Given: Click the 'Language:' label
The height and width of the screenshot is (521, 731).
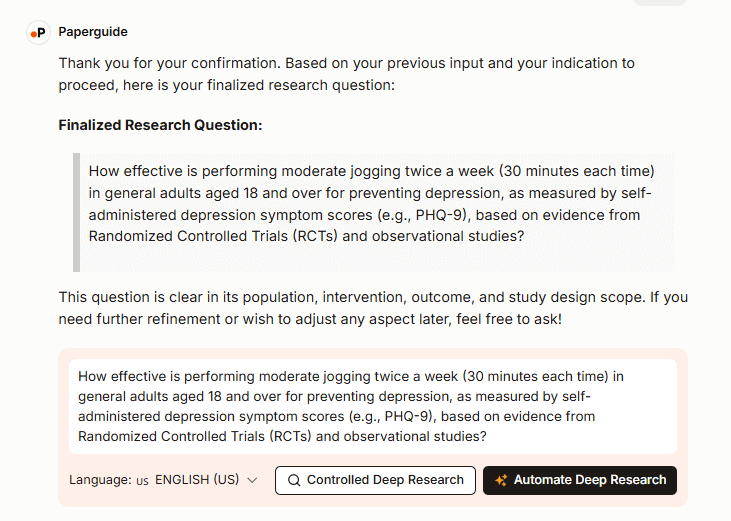Looking at the screenshot, I should [x=100, y=480].
